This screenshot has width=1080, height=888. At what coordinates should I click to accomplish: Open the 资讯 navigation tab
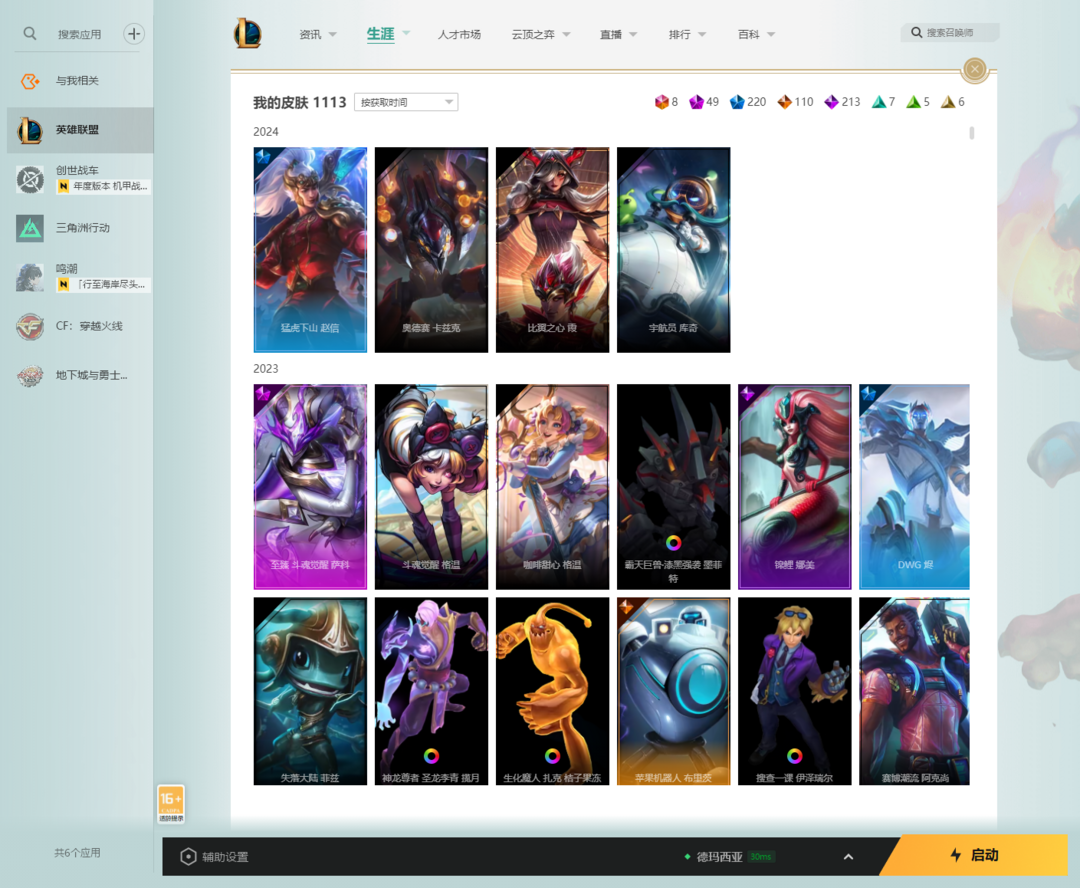click(x=310, y=34)
